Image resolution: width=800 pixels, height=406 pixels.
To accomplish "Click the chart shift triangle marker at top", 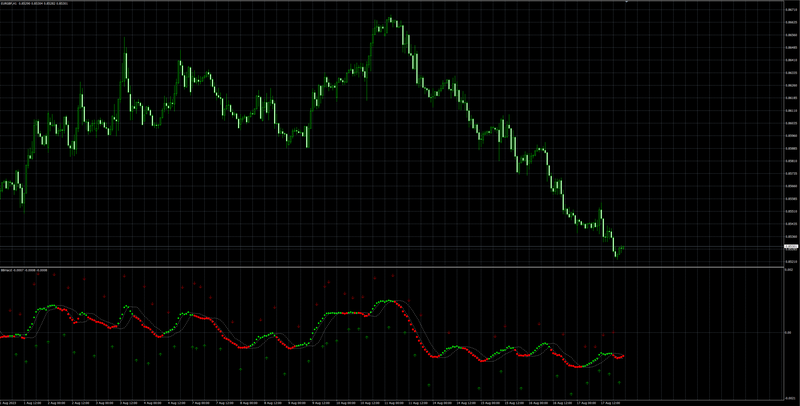I will (627, 2).
